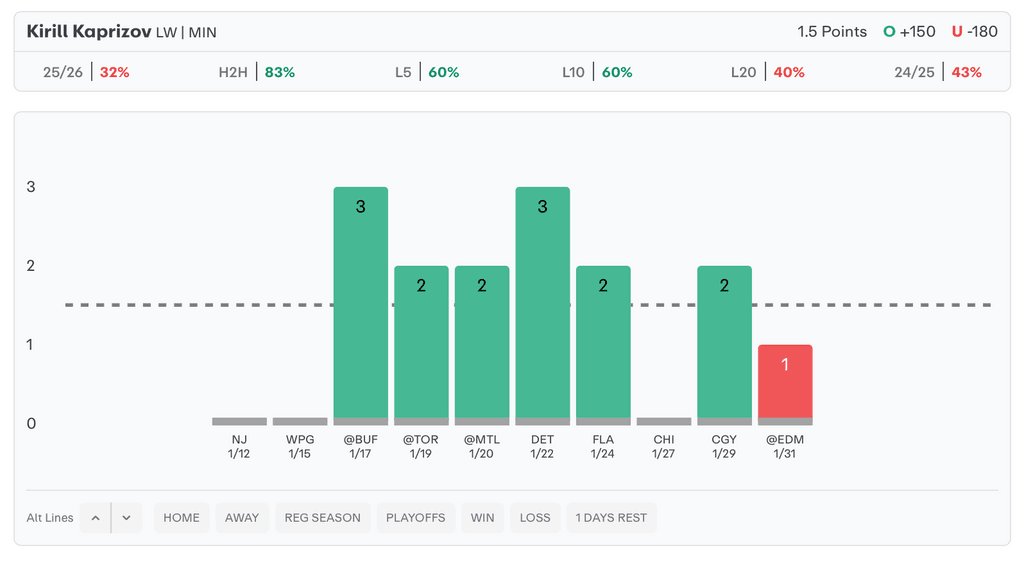Viewport: 1024px width, 561px height.
Task: Decrease the alt line with down chevron
Action: [127, 518]
